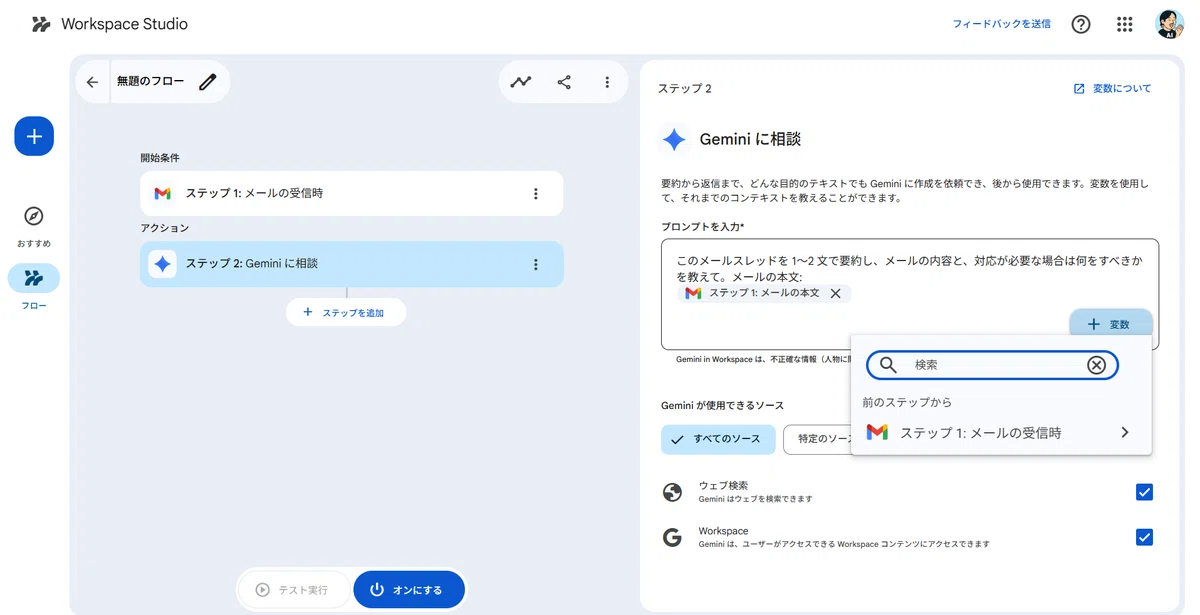Click the ウェブ検索 globe icon
This screenshot has width=1200, height=615.
coord(672,492)
